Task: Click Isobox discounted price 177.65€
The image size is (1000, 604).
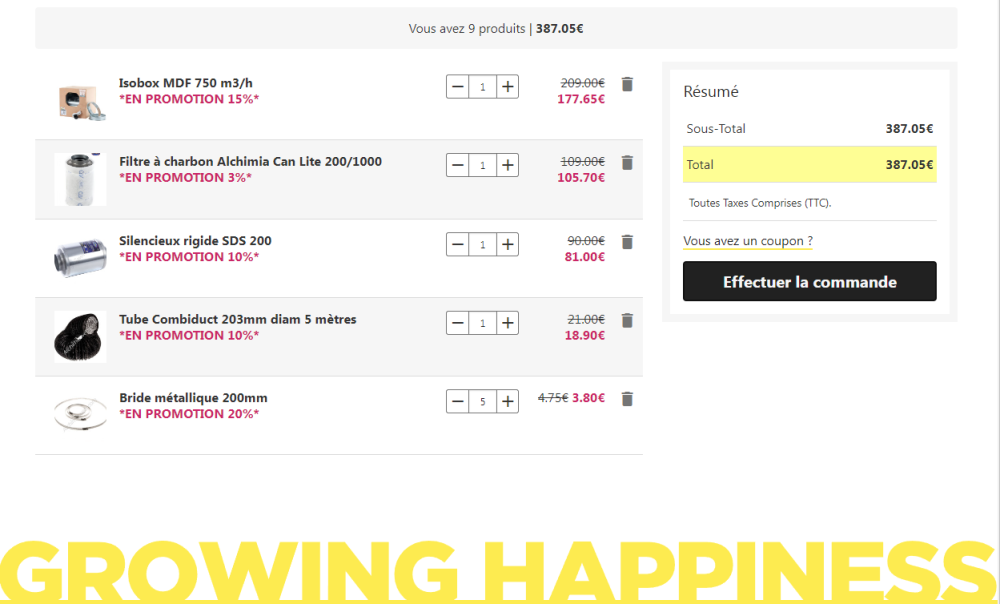Action: click(x=581, y=99)
